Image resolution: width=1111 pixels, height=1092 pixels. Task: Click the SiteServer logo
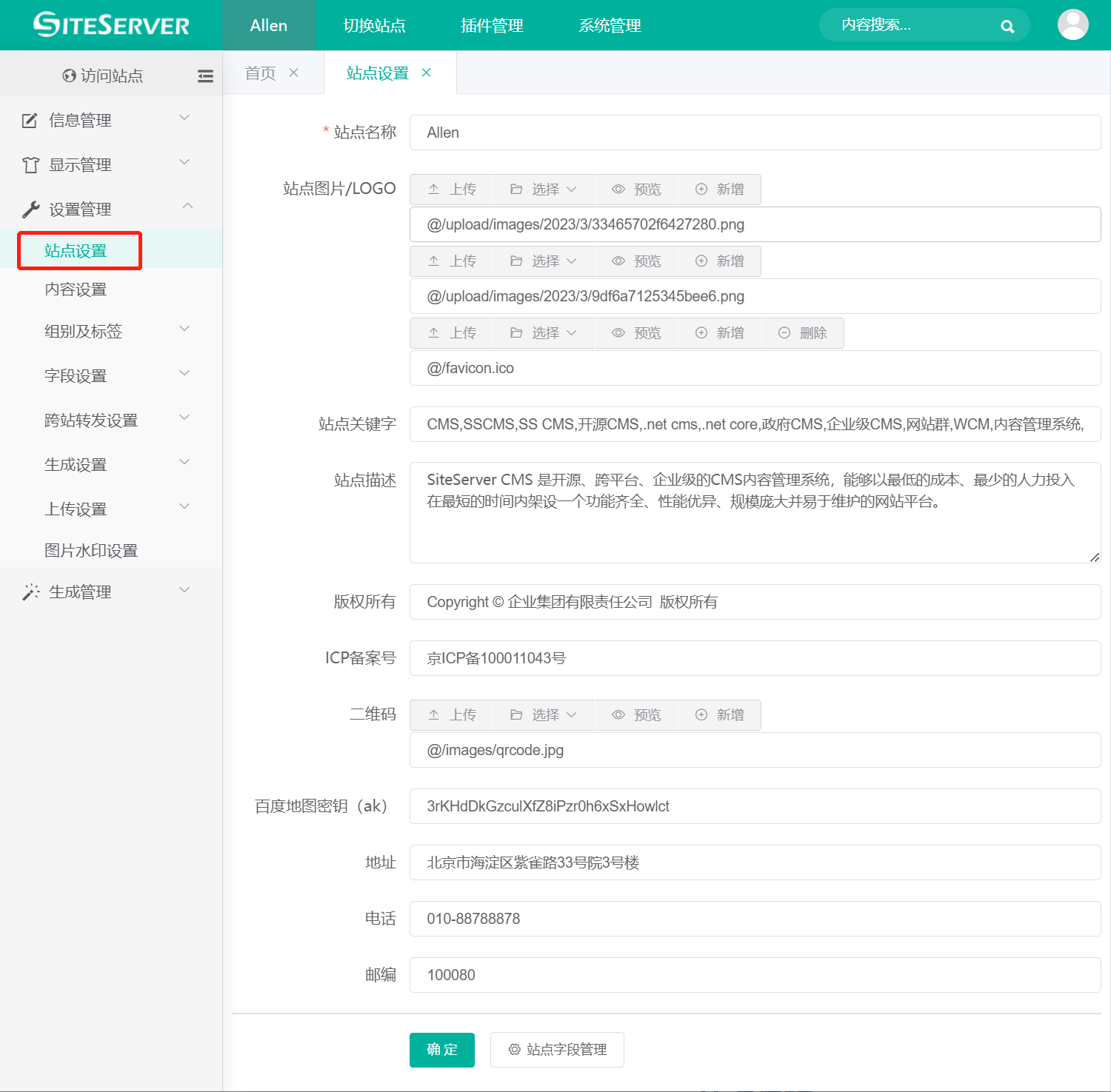110,24
